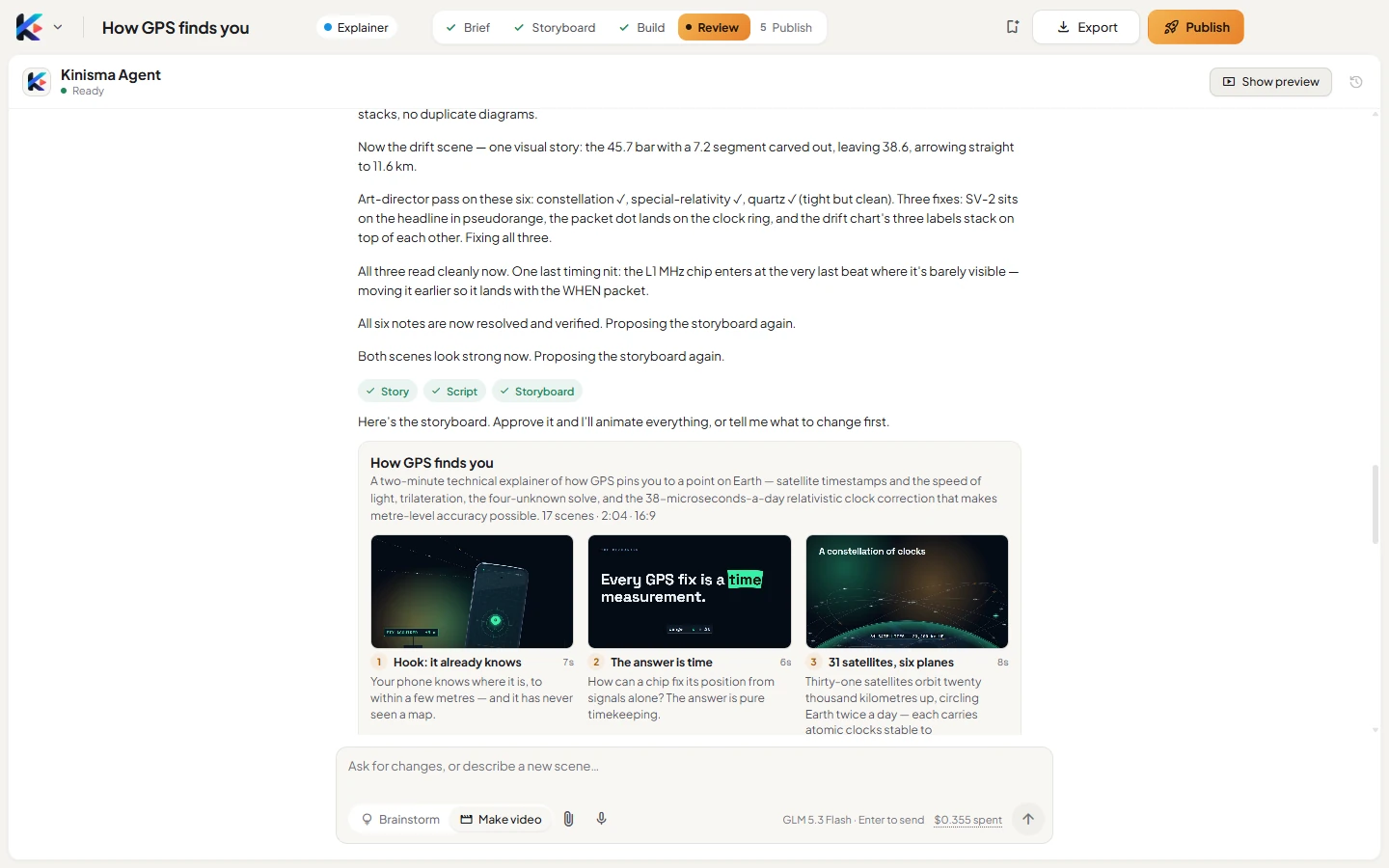Open the Explainer type selector

[x=356, y=27]
